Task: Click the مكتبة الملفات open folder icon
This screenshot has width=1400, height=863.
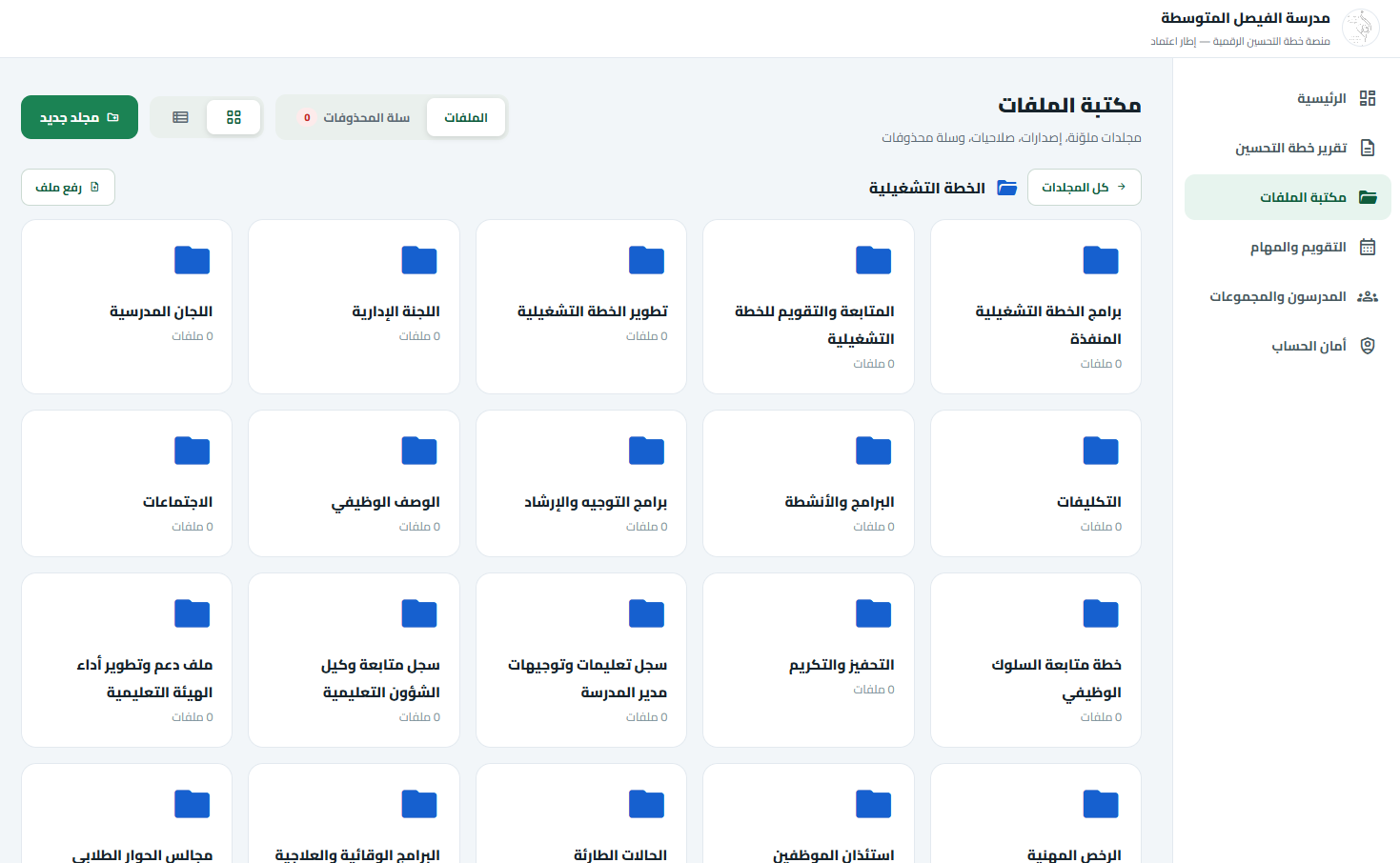Action: click(1368, 197)
